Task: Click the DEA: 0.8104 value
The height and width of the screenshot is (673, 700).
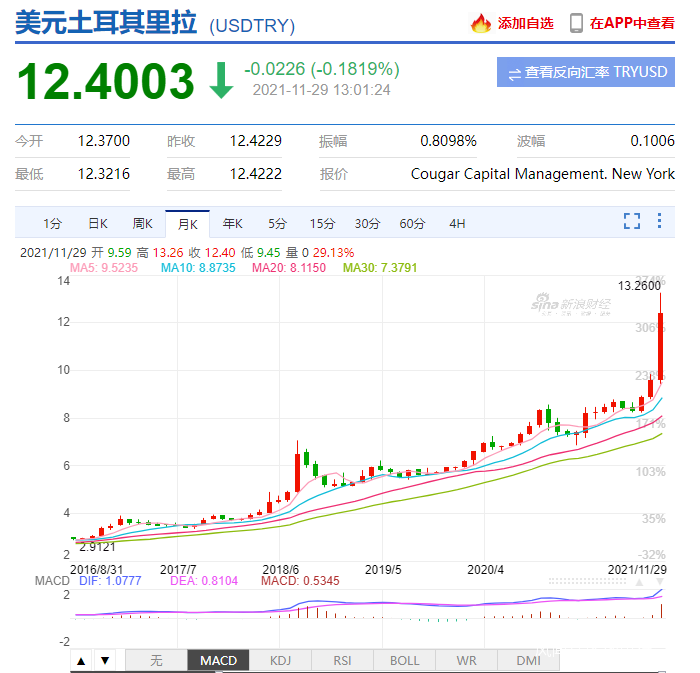Action: pyautogui.click(x=204, y=581)
